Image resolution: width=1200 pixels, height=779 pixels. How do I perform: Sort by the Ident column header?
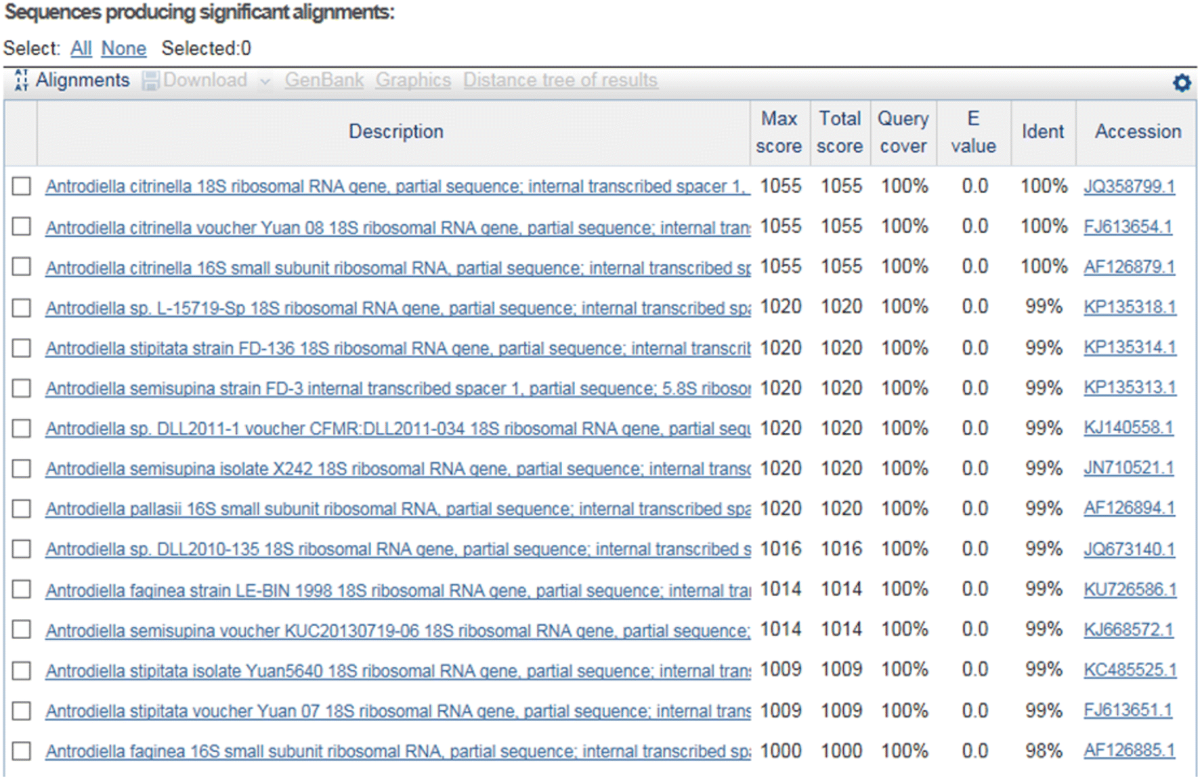tap(1043, 131)
